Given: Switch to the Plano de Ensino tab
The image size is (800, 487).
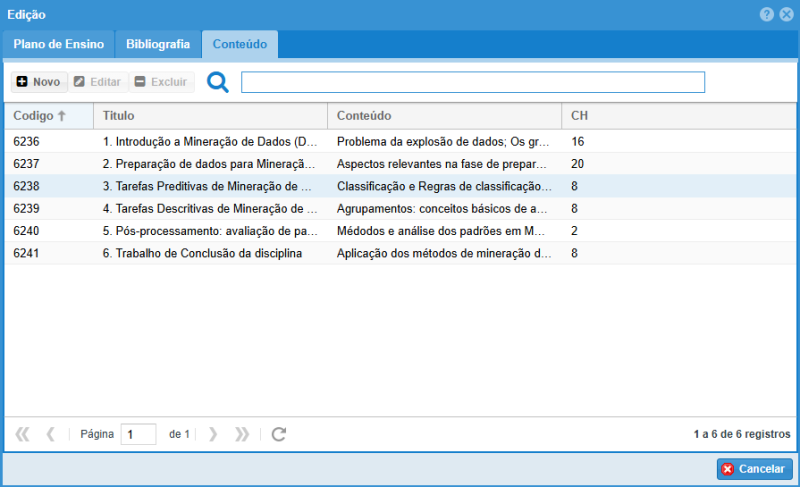Looking at the screenshot, I should [58, 45].
